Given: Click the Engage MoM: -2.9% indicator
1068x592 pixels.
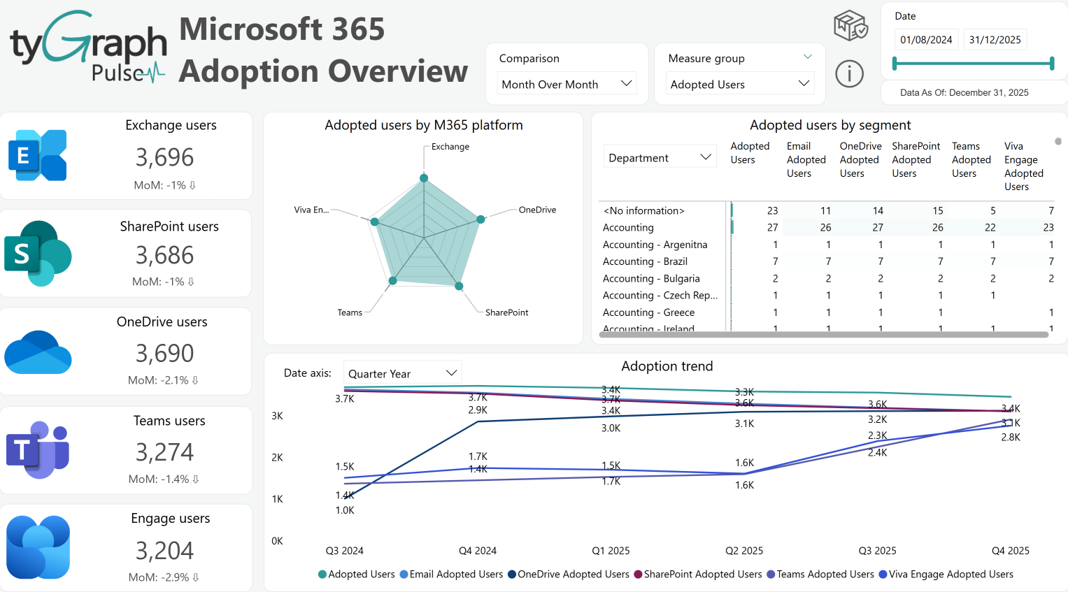Looking at the screenshot, I should tap(163, 577).
